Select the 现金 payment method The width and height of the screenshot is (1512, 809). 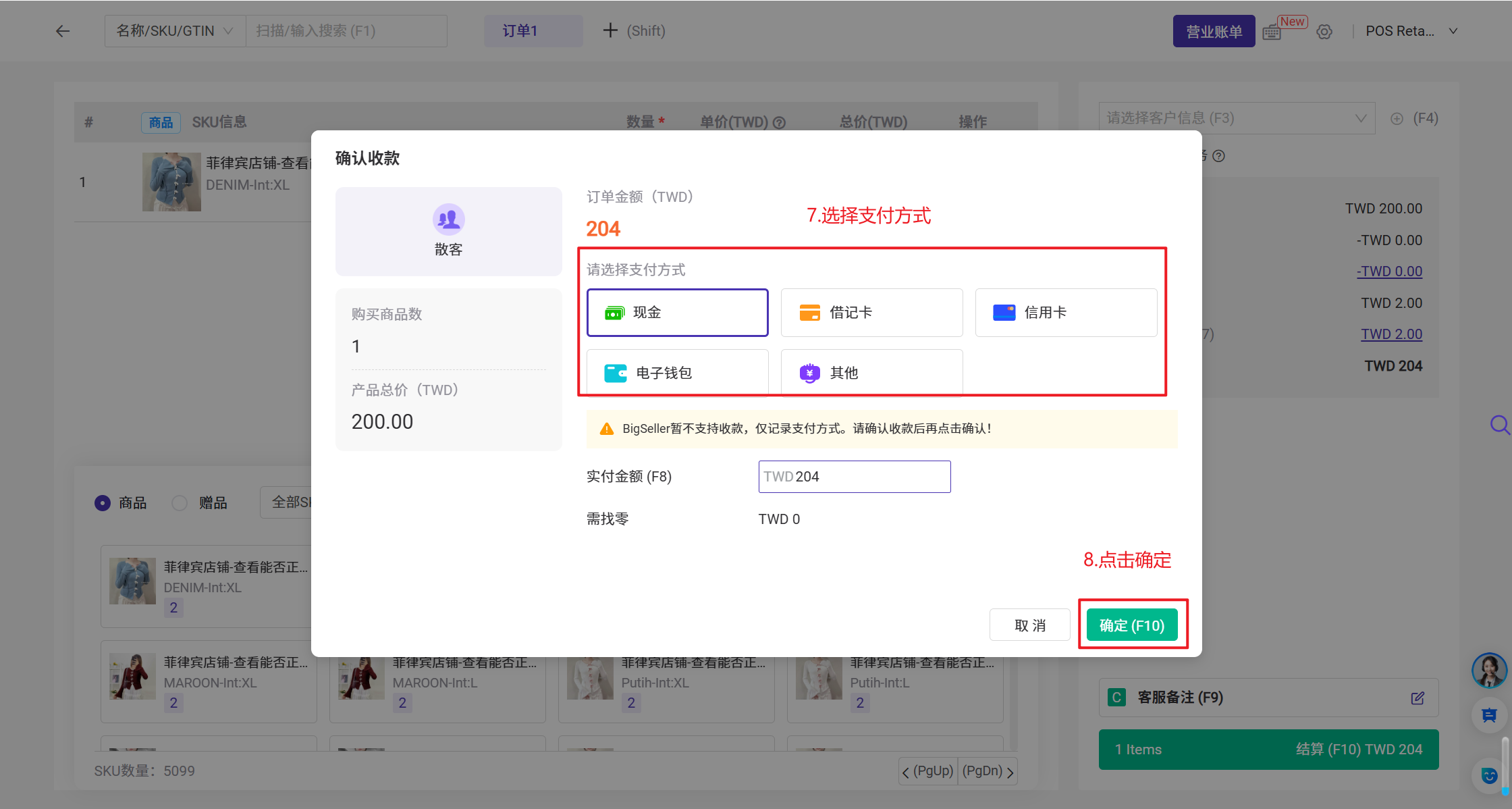pyautogui.click(x=677, y=313)
